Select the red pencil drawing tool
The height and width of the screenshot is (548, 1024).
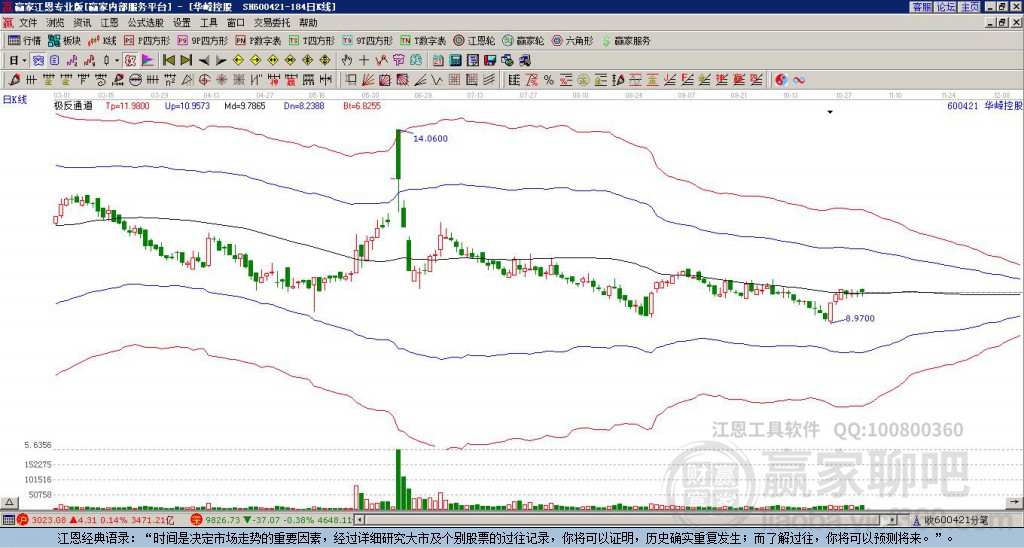pyautogui.click(x=14, y=80)
